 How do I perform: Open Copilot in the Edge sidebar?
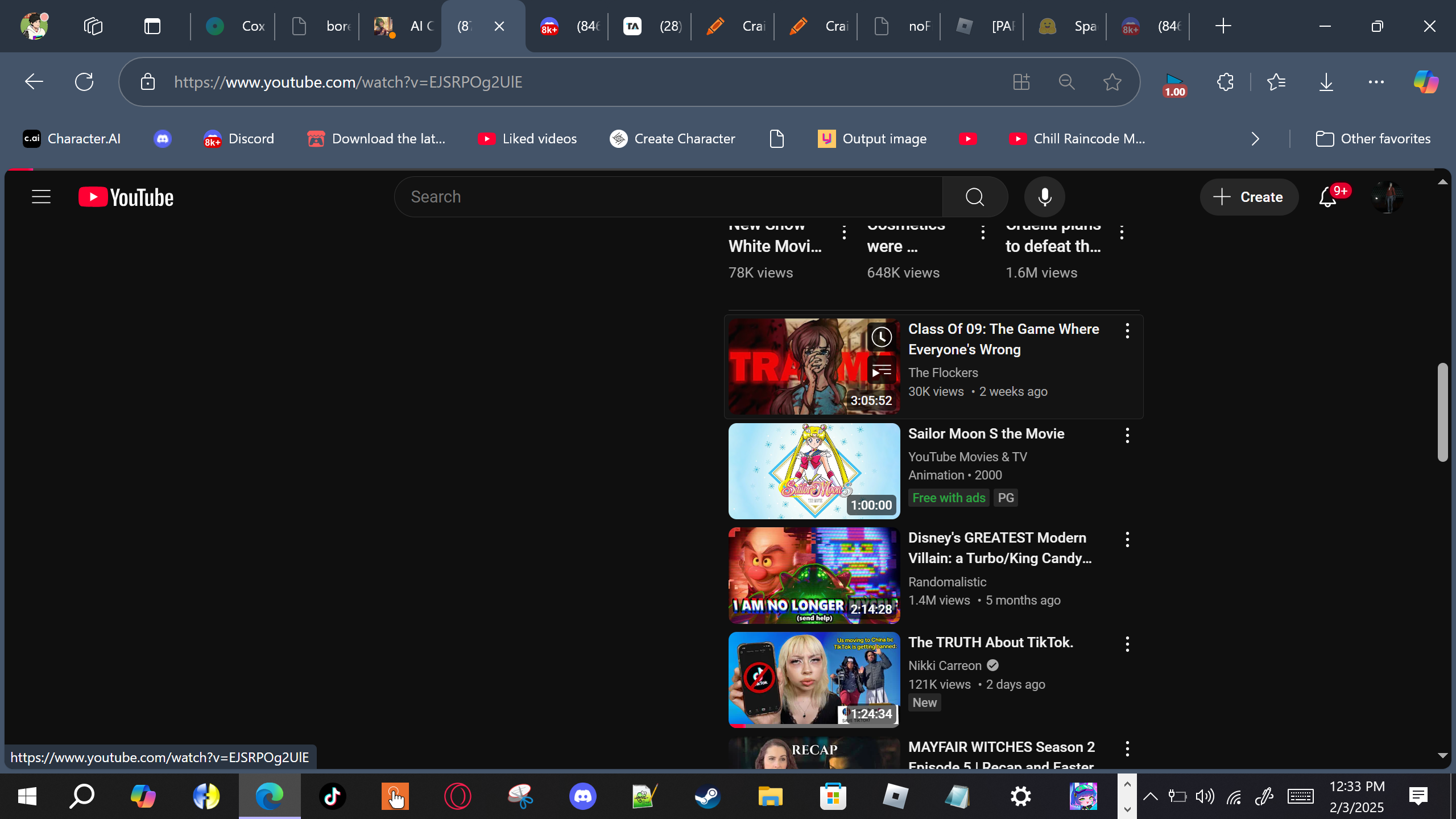coord(1426,82)
